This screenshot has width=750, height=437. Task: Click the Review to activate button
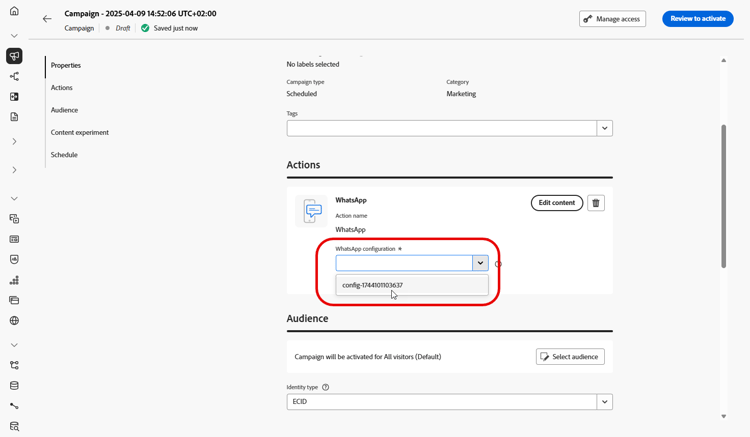(698, 19)
